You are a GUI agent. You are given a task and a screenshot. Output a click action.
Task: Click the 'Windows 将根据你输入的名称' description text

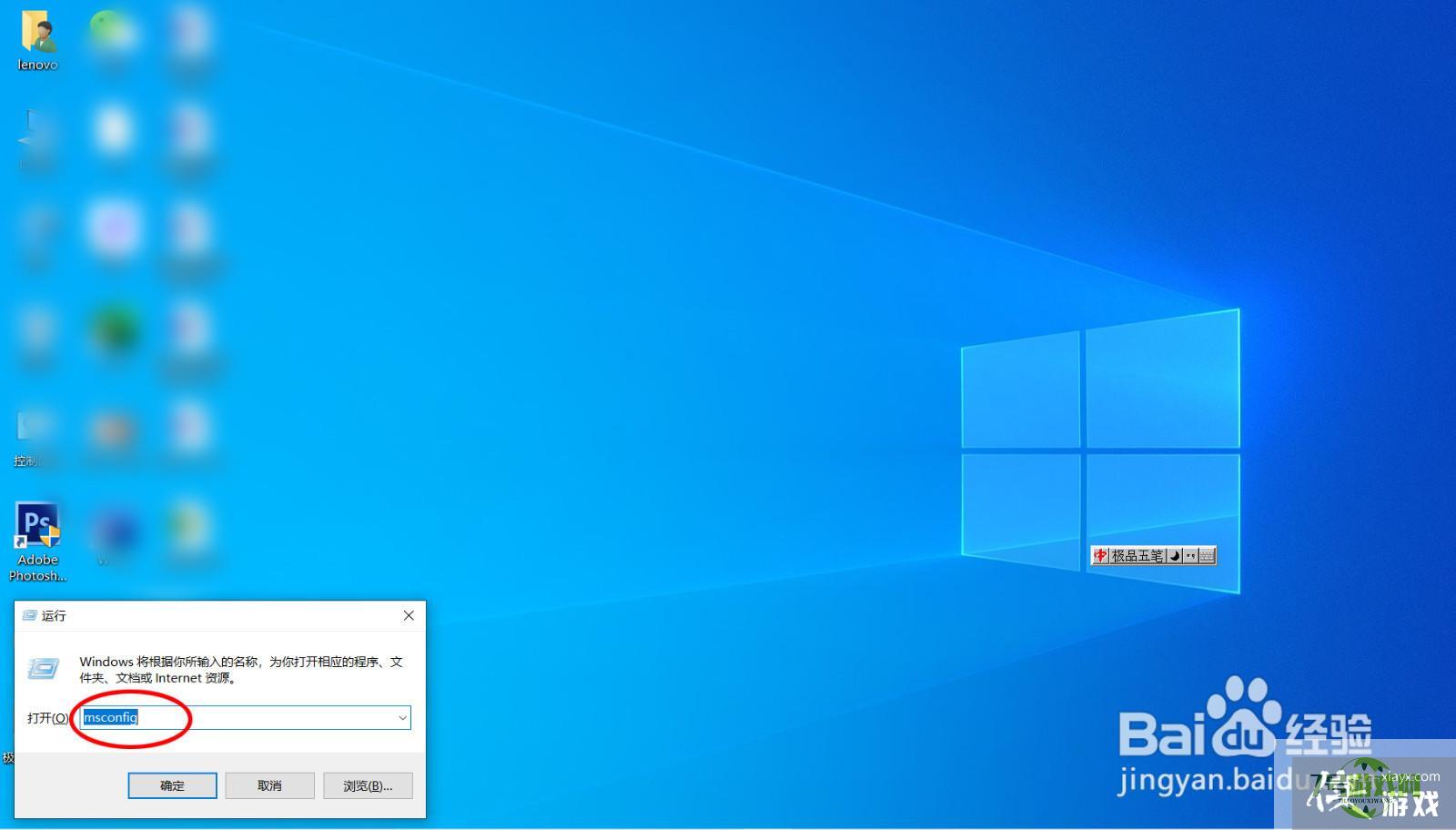coord(241,670)
